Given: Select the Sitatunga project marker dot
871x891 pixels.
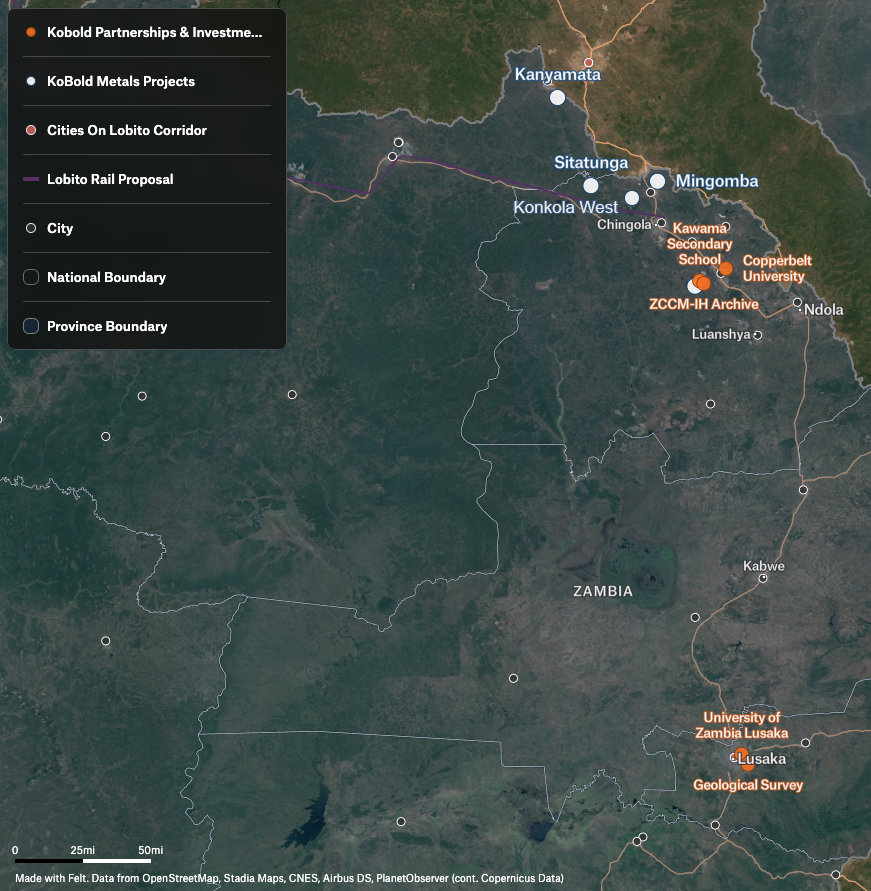Looking at the screenshot, I should 591,185.
